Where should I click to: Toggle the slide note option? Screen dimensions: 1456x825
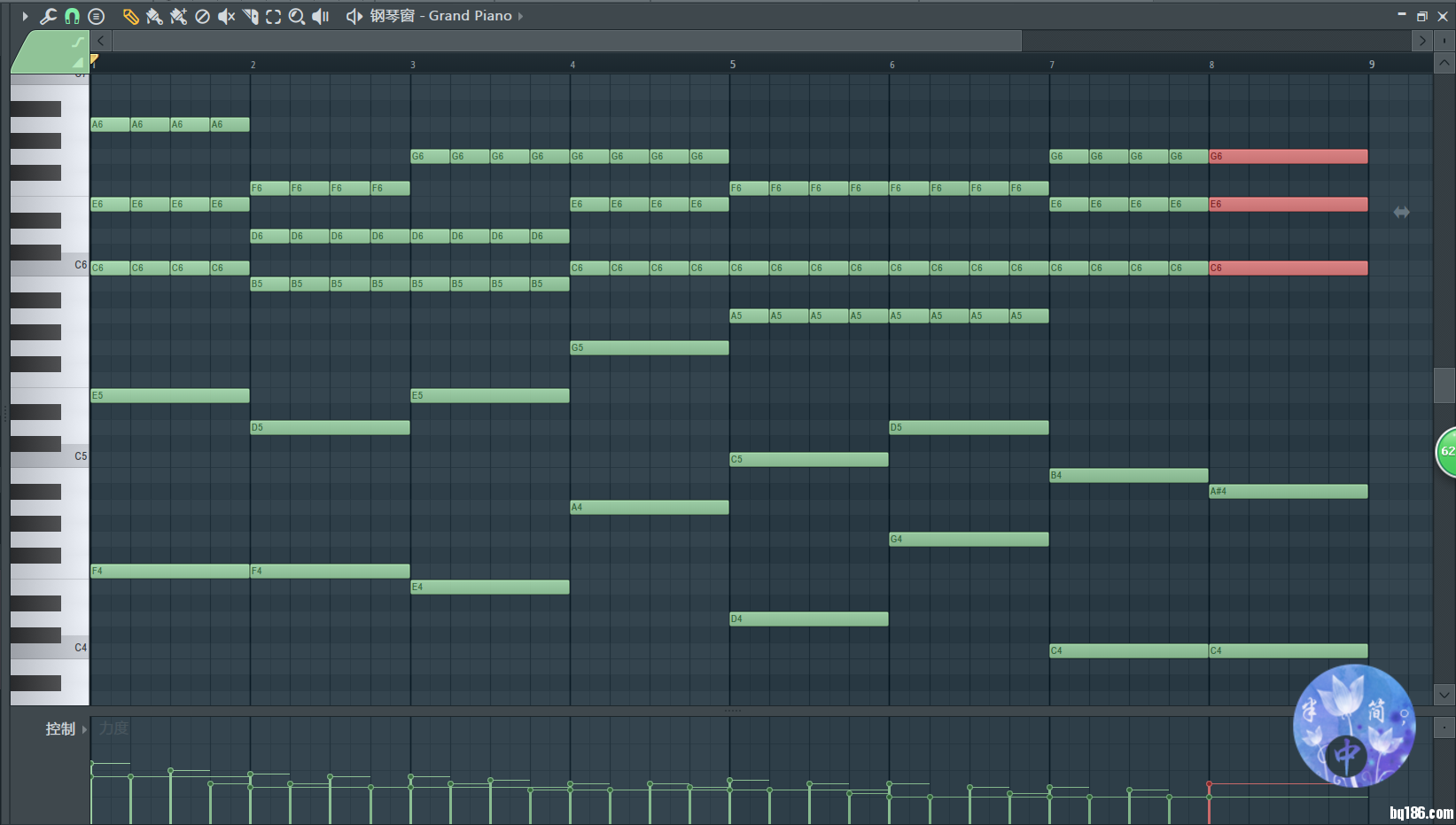click(77, 42)
